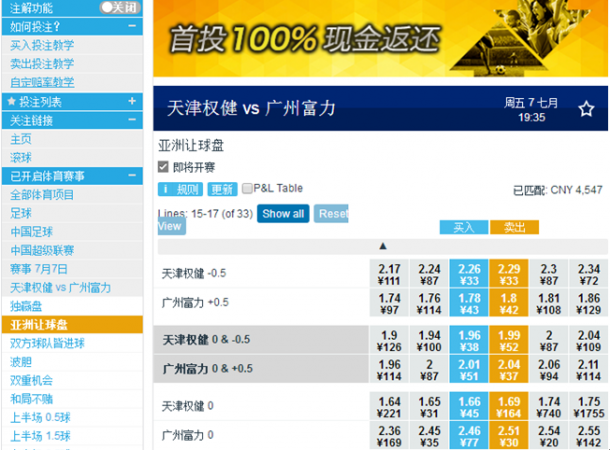Sell 天津权健 0 at 1.69
This screenshot has width=610, height=450.
509,406
